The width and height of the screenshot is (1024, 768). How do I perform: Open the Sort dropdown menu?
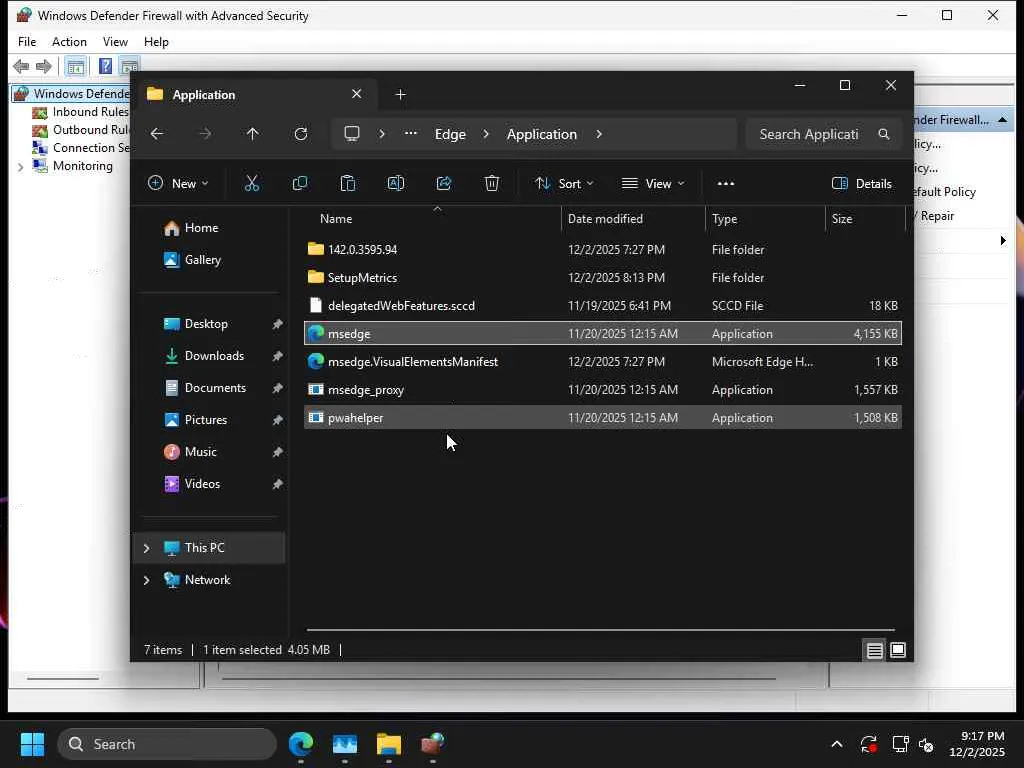pos(564,184)
